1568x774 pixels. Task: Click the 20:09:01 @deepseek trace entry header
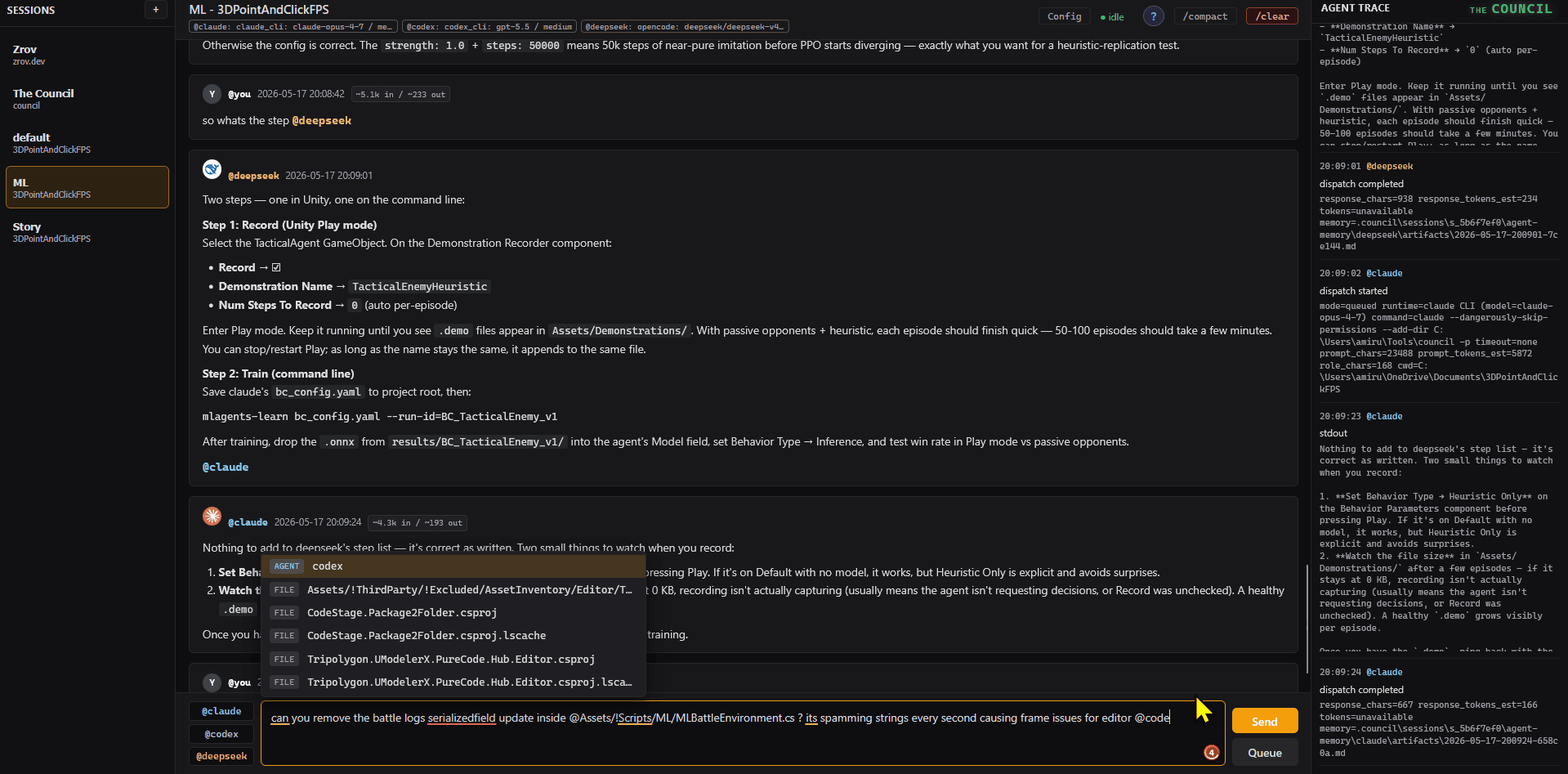click(x=1366, y=166)
